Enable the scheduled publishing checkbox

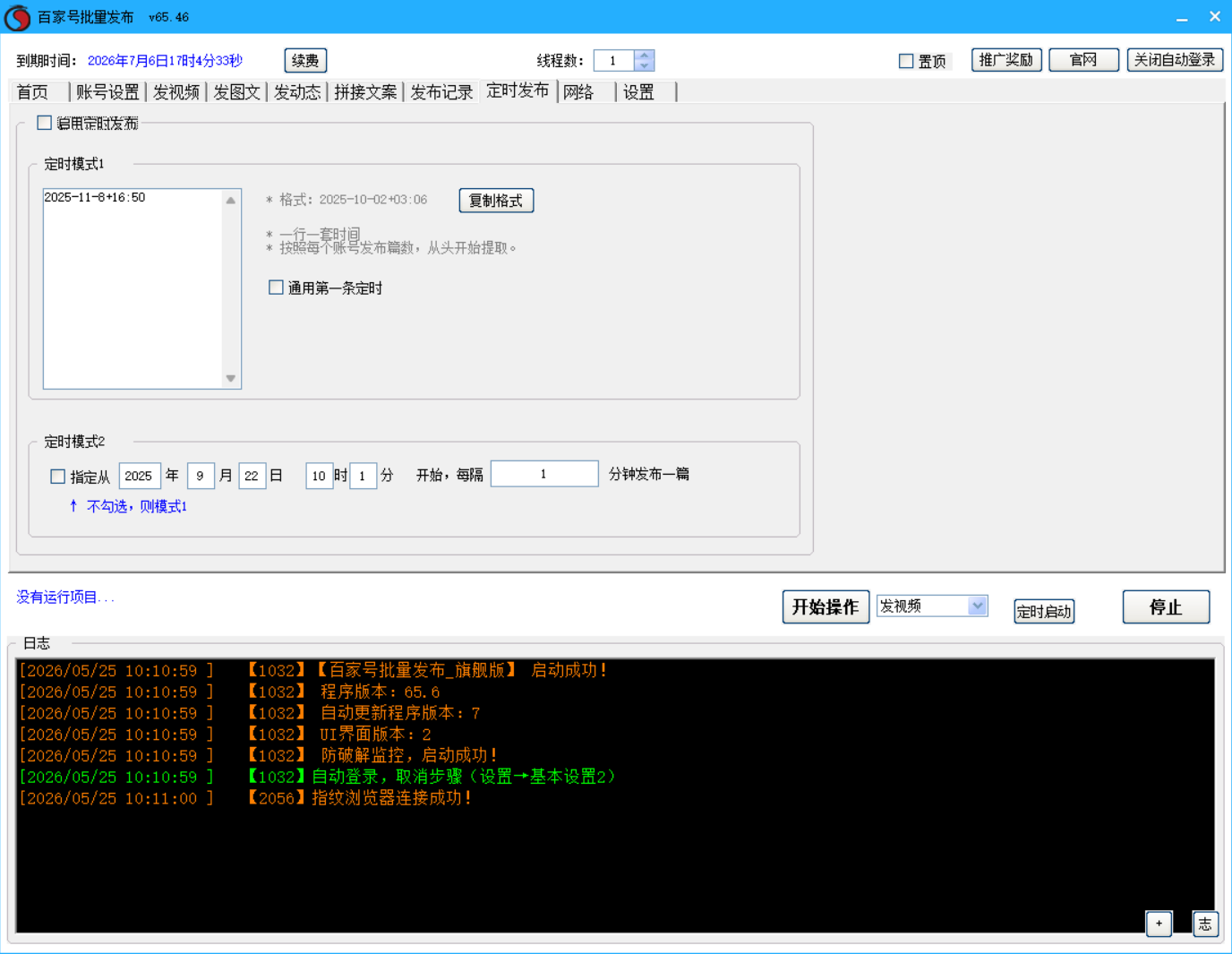click(44, 123)
